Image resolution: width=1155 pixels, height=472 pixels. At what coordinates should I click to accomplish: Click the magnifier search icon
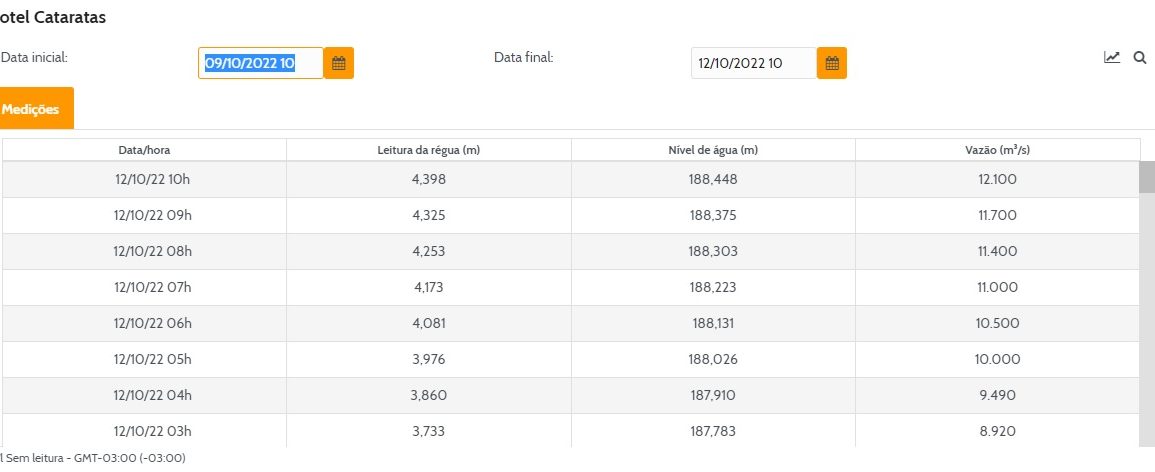click(x=1139, y=58)
